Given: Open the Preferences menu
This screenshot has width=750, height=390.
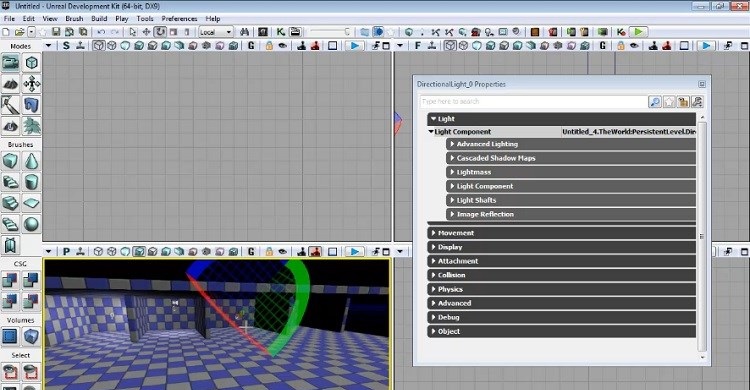Looking at the screenshot, I should pos(179,19).
